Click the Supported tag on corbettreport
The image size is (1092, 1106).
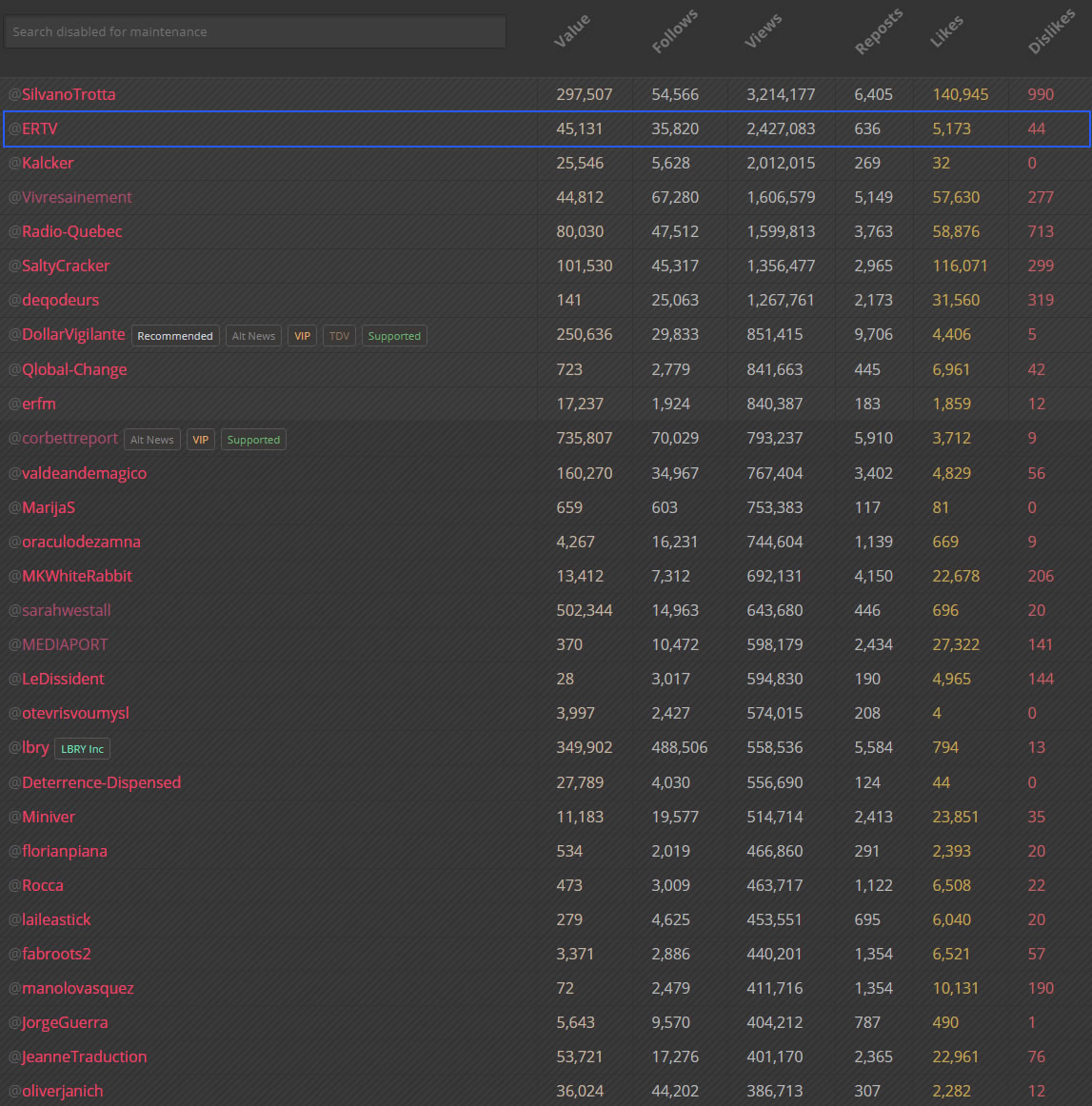(x=253, y=440)
